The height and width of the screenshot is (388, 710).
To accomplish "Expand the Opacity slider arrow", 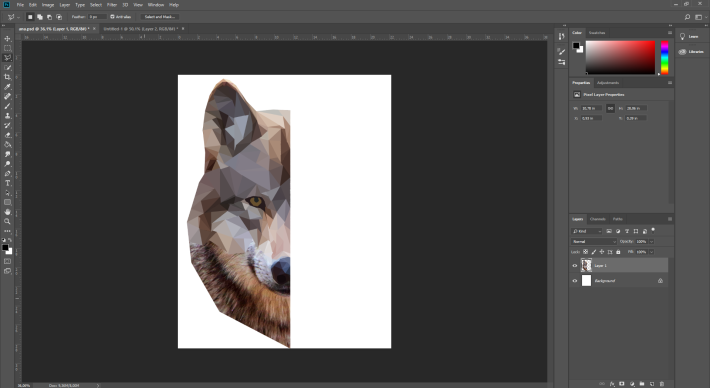I will pyautogui.click(x=652, y=241).
